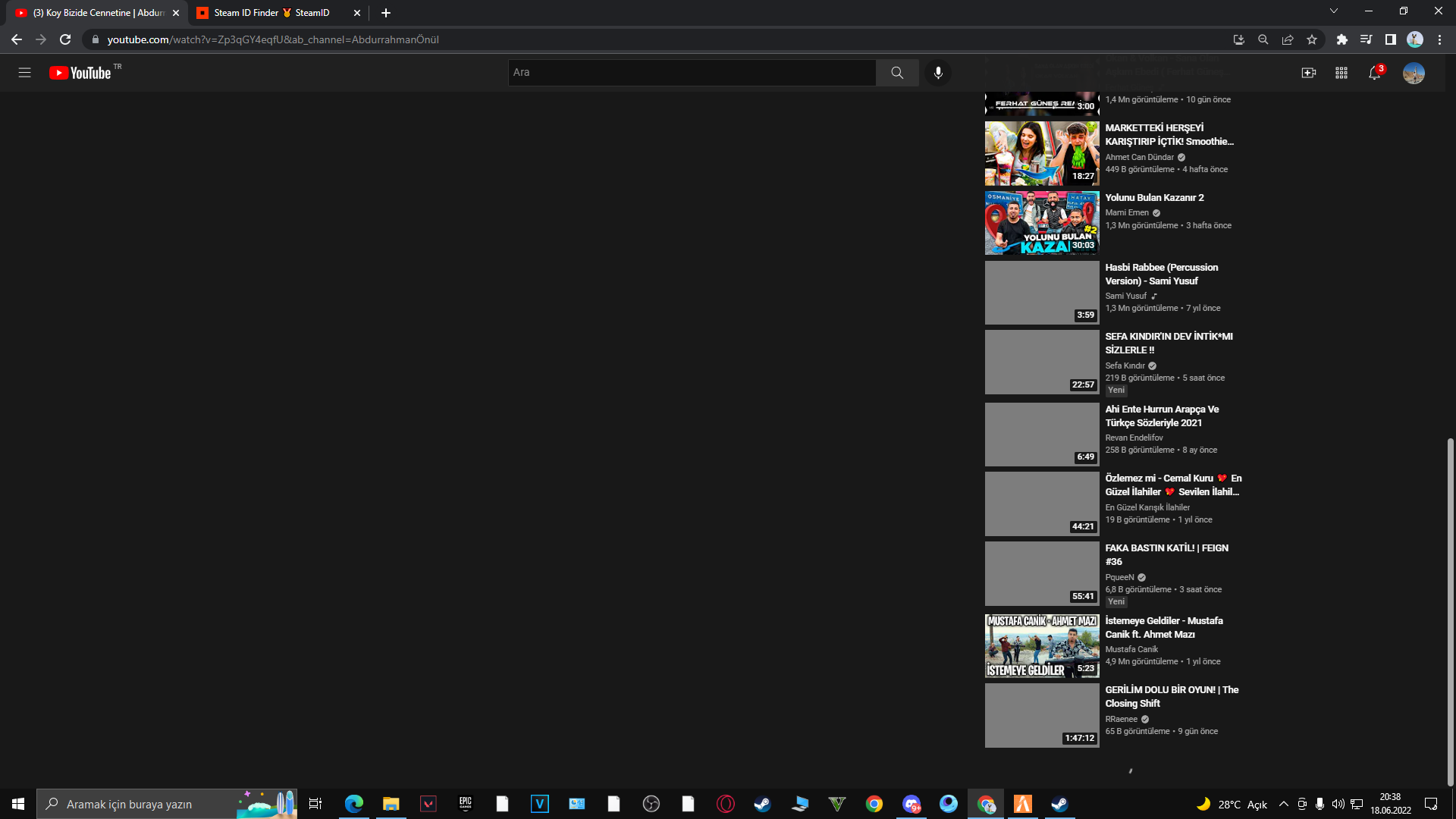This screenshot has height=819, width=1456.
Task: Click the YouTube logo home link
Action: click(x=80, y=73)
